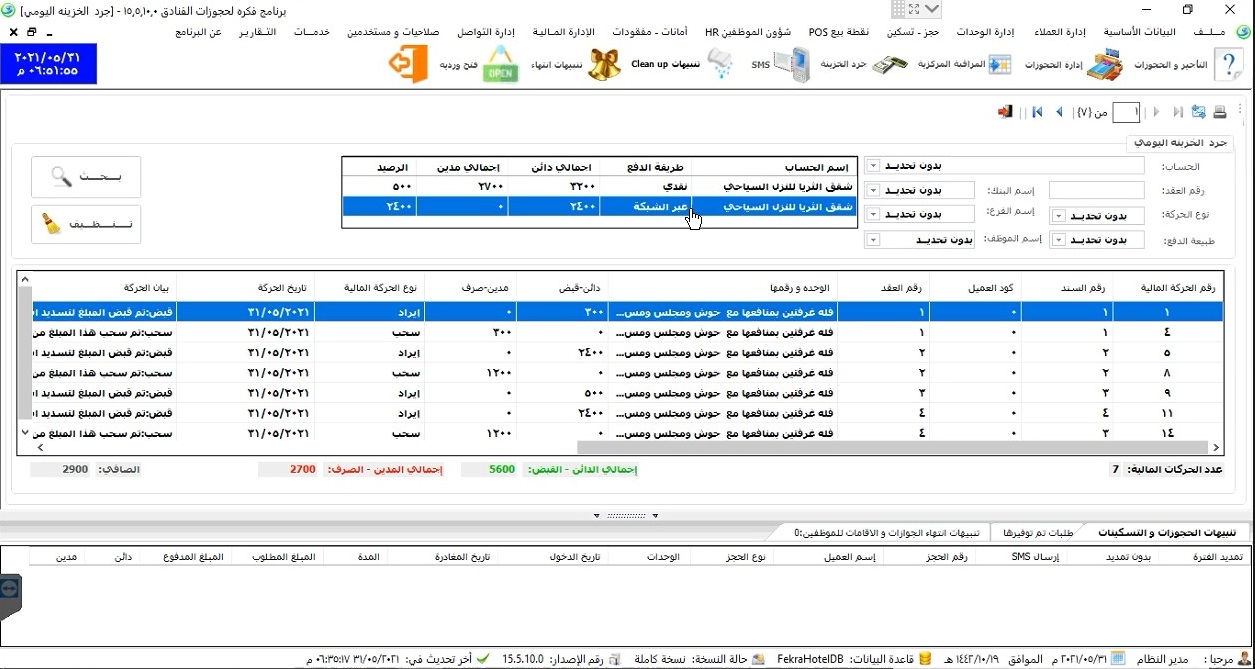
Task: Expand the account (الحساب) dropdown
Action: coord(873,165)
